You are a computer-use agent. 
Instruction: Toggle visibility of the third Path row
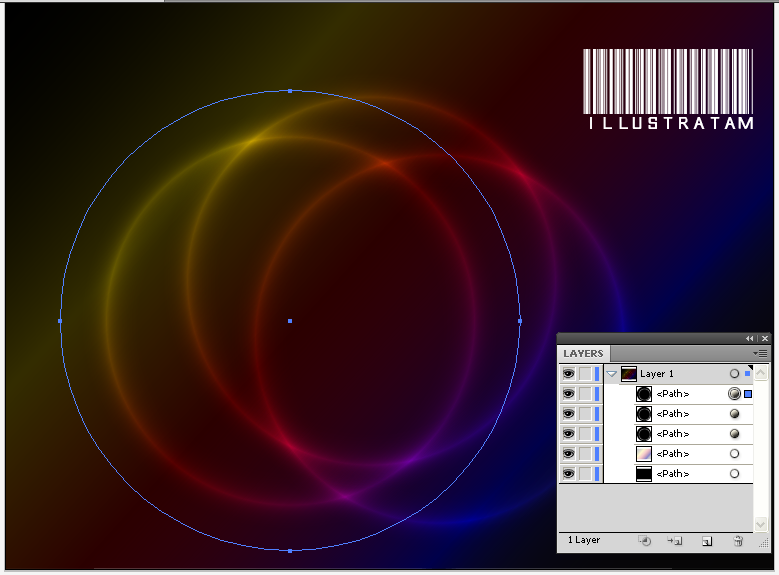568,434
